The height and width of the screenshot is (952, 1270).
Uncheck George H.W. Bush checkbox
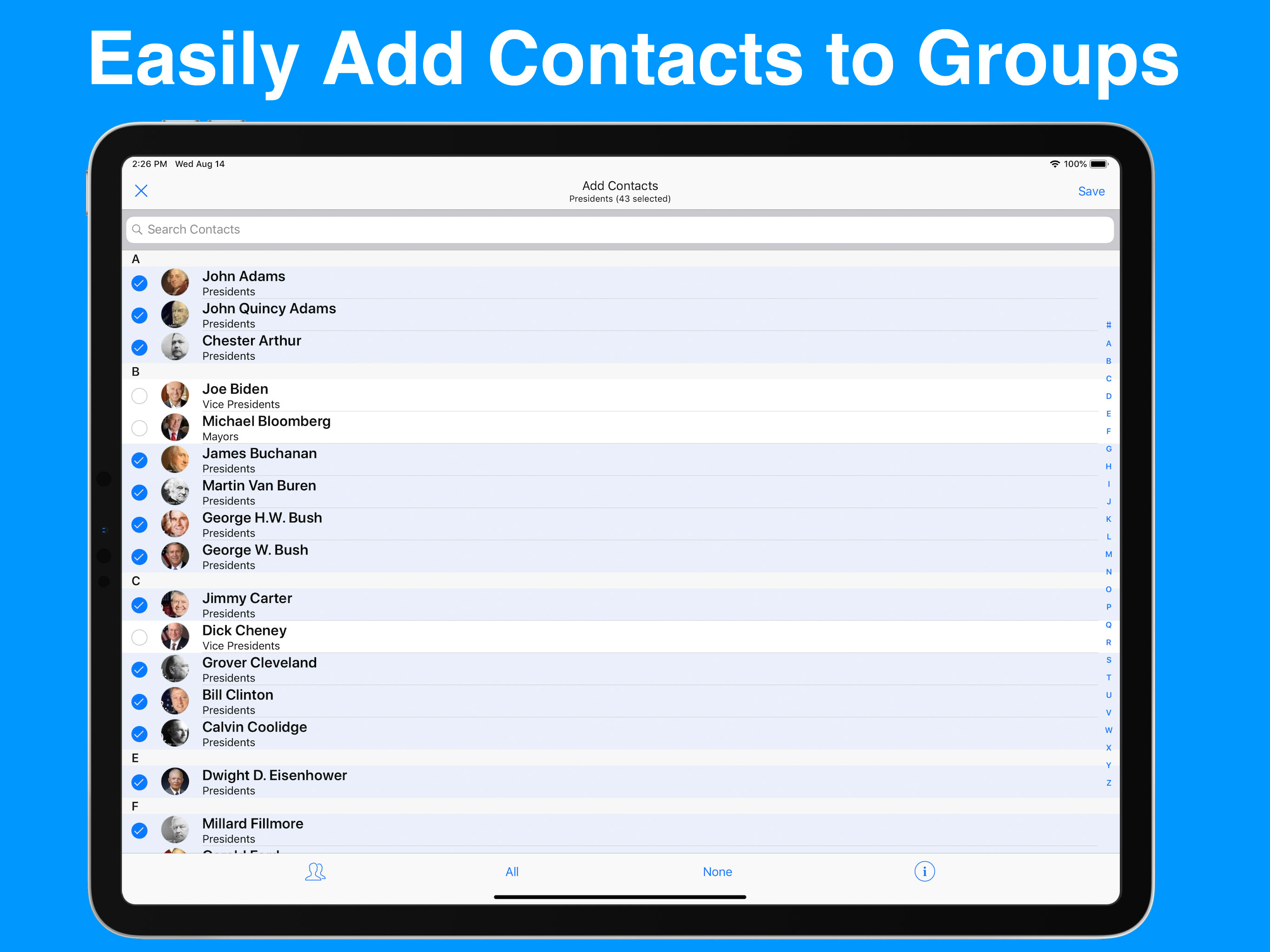139,524
